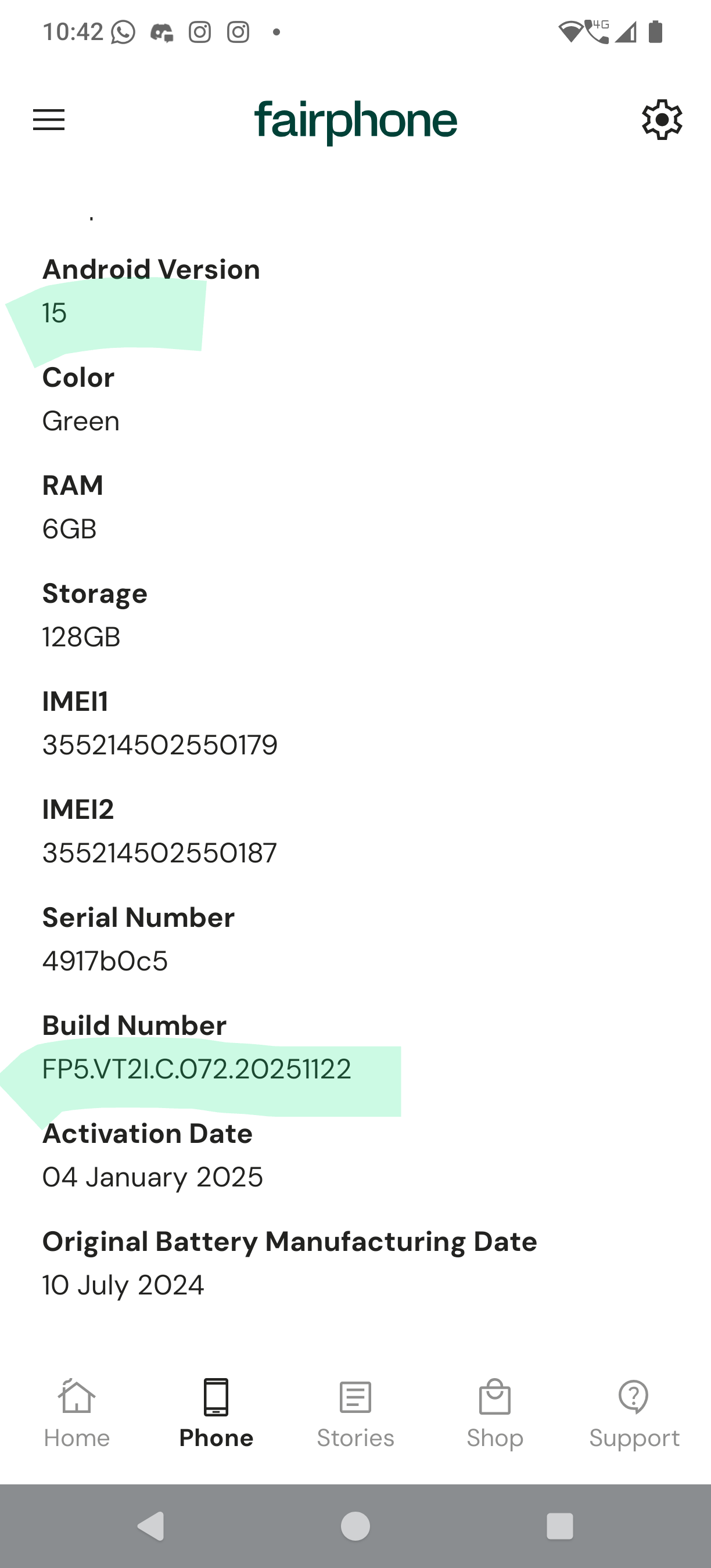Open the Support tab

coord(634,1412)
